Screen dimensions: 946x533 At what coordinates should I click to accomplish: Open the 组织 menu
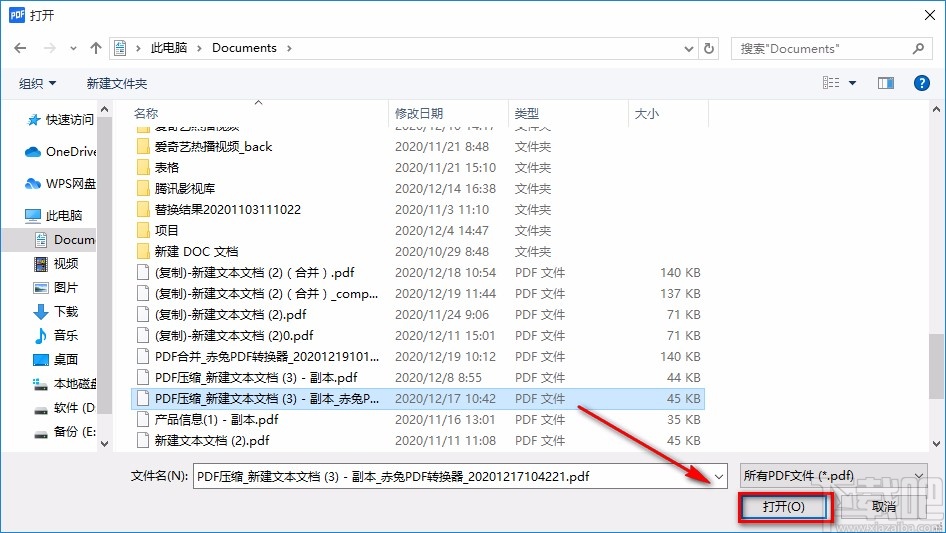tap(37, 83)
